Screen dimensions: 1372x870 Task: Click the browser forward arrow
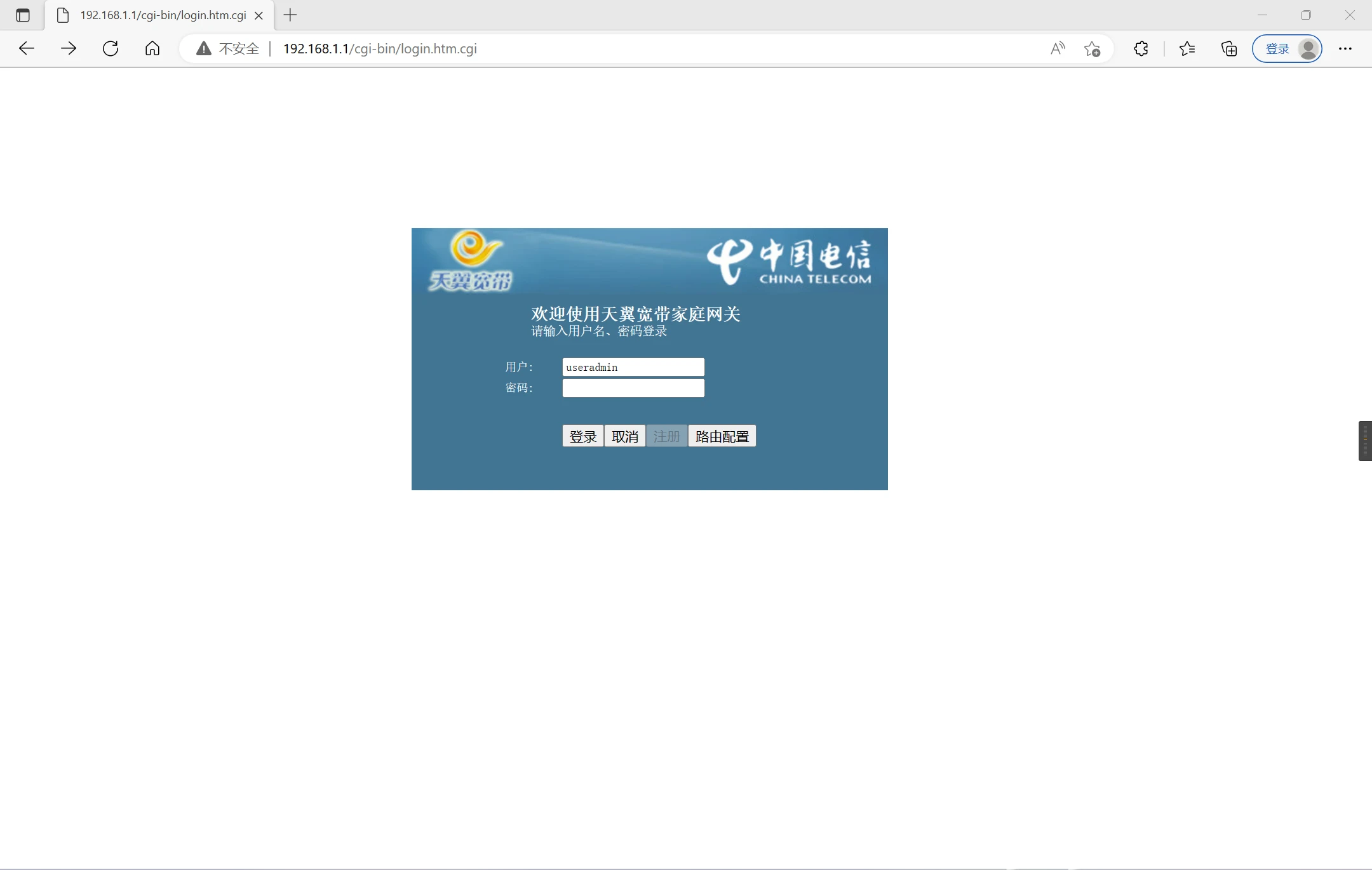(x=69, y=48)
